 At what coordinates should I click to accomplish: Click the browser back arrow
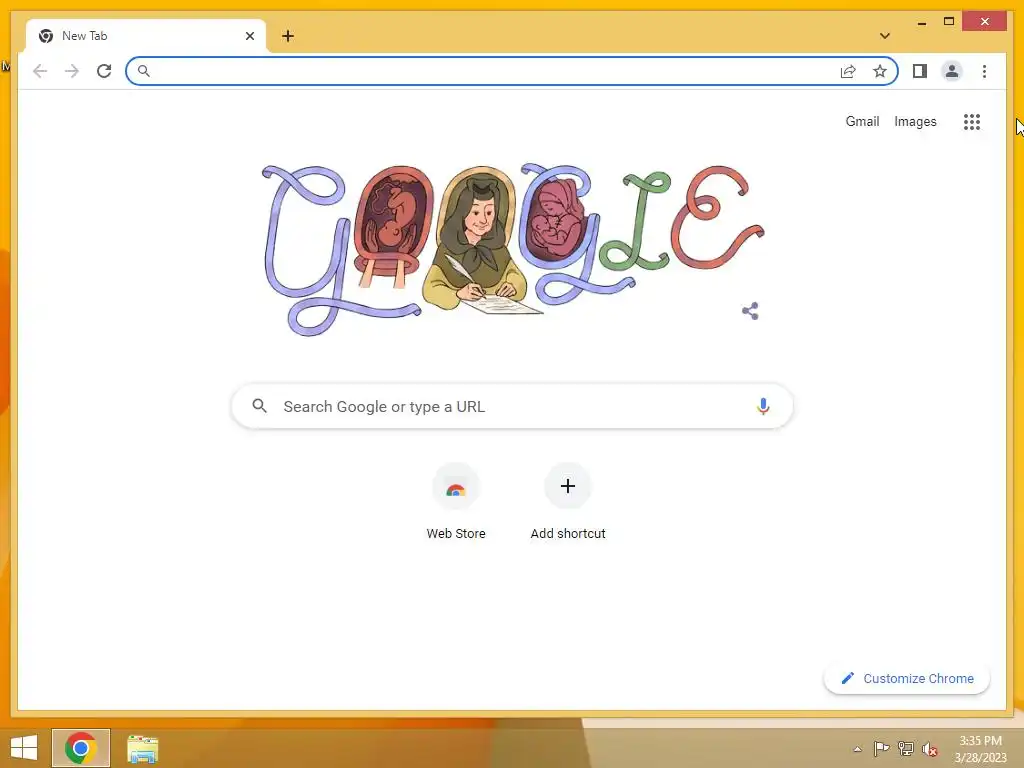40,71
